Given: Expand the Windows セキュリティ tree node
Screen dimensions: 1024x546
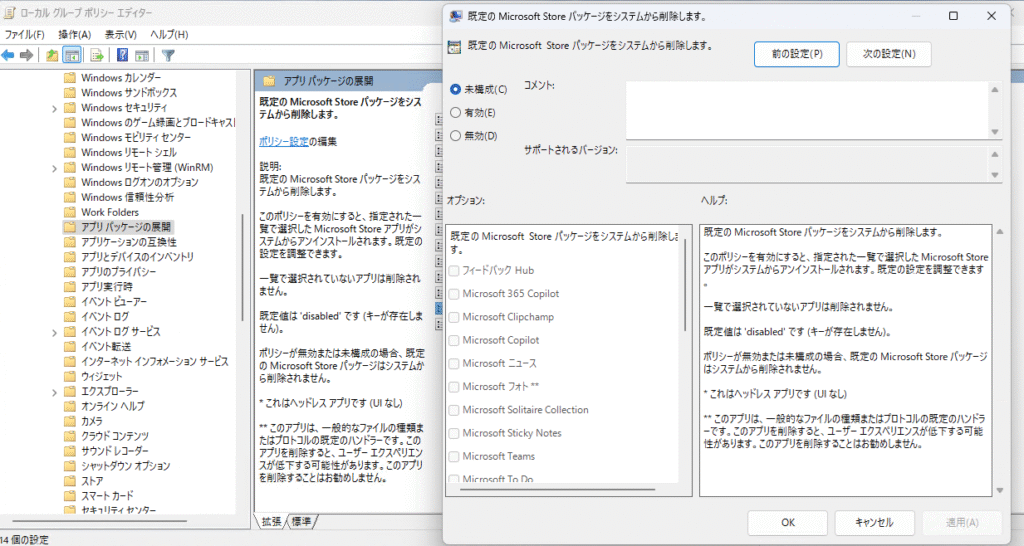Looking at the screenshot, I should point(55,108).
